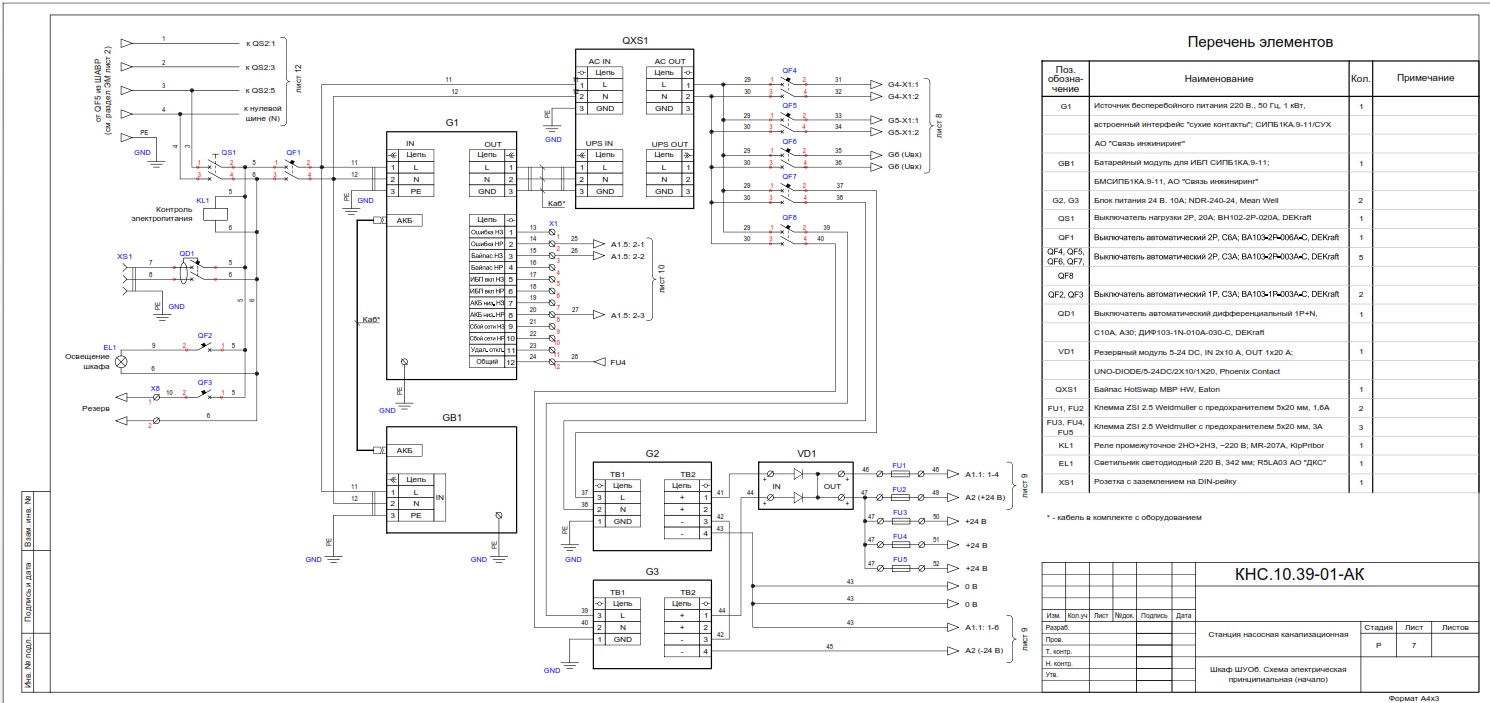Click the QF4 breaker label in the schematic
The height and width of the screenshot is (703, 1490).
[x=789, y=72]
